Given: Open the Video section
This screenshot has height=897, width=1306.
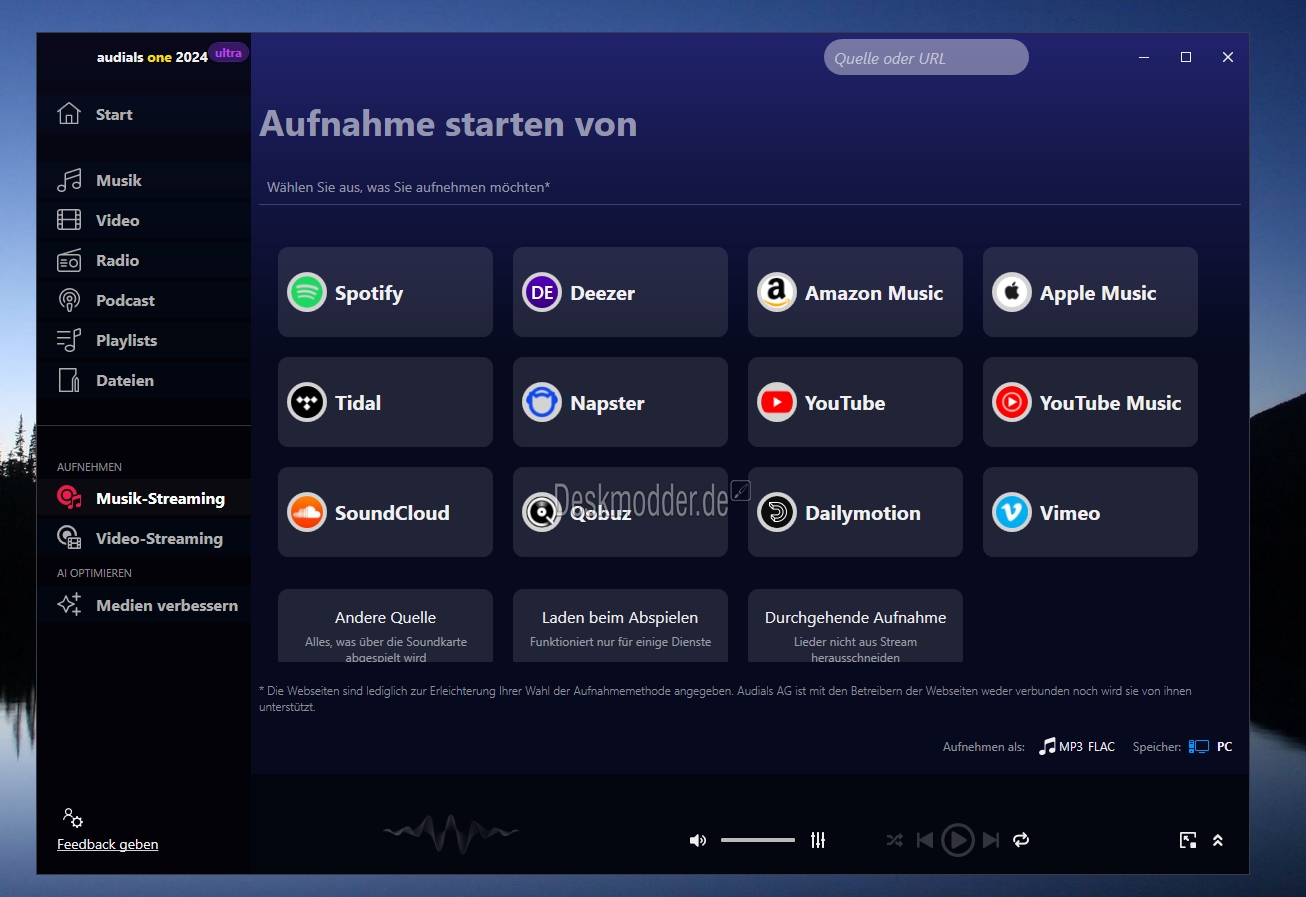Looking at the screenshot, I should tap(144, 220).
